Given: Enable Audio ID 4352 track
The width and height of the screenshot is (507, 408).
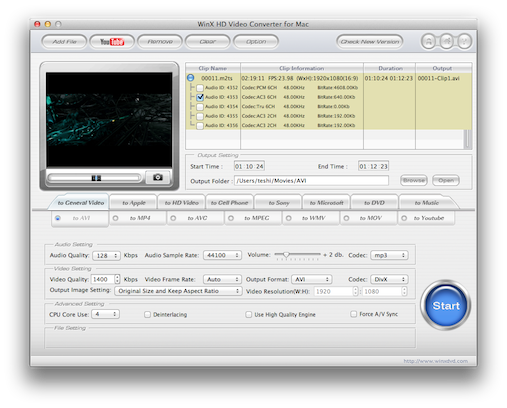Looking at the screenshot, I should [200, 88].
